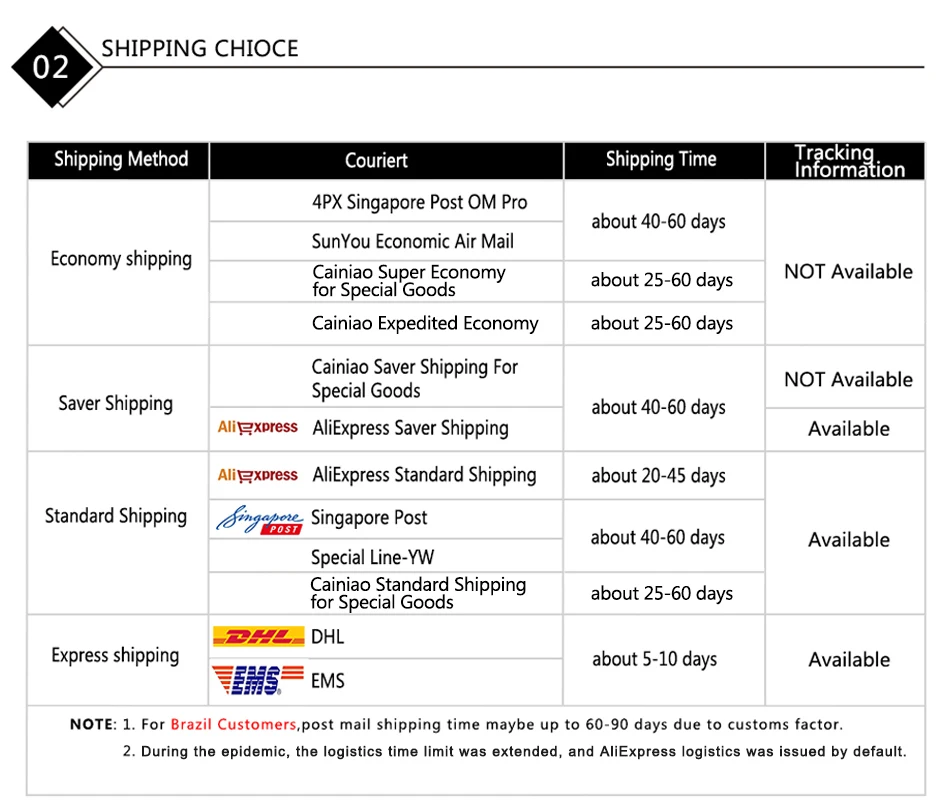The image size is (950, 800).
Task: Click the black diamond 02 badge
Action: pyautogui.click(x=52, y=67)
